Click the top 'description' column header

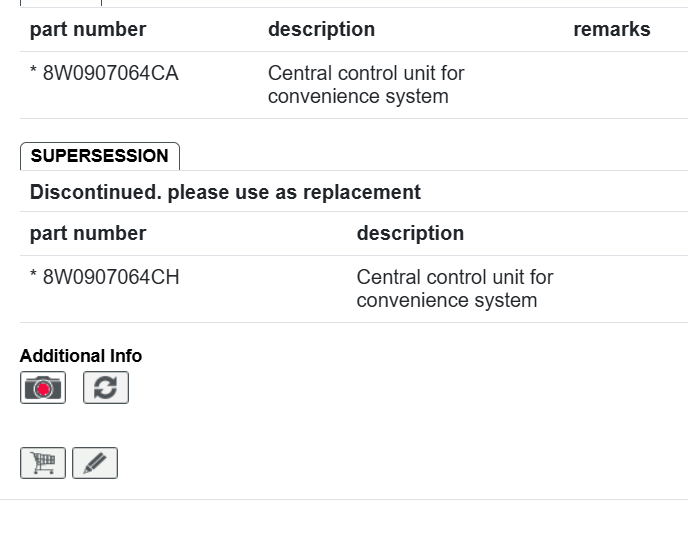click(x=321, y=29)
